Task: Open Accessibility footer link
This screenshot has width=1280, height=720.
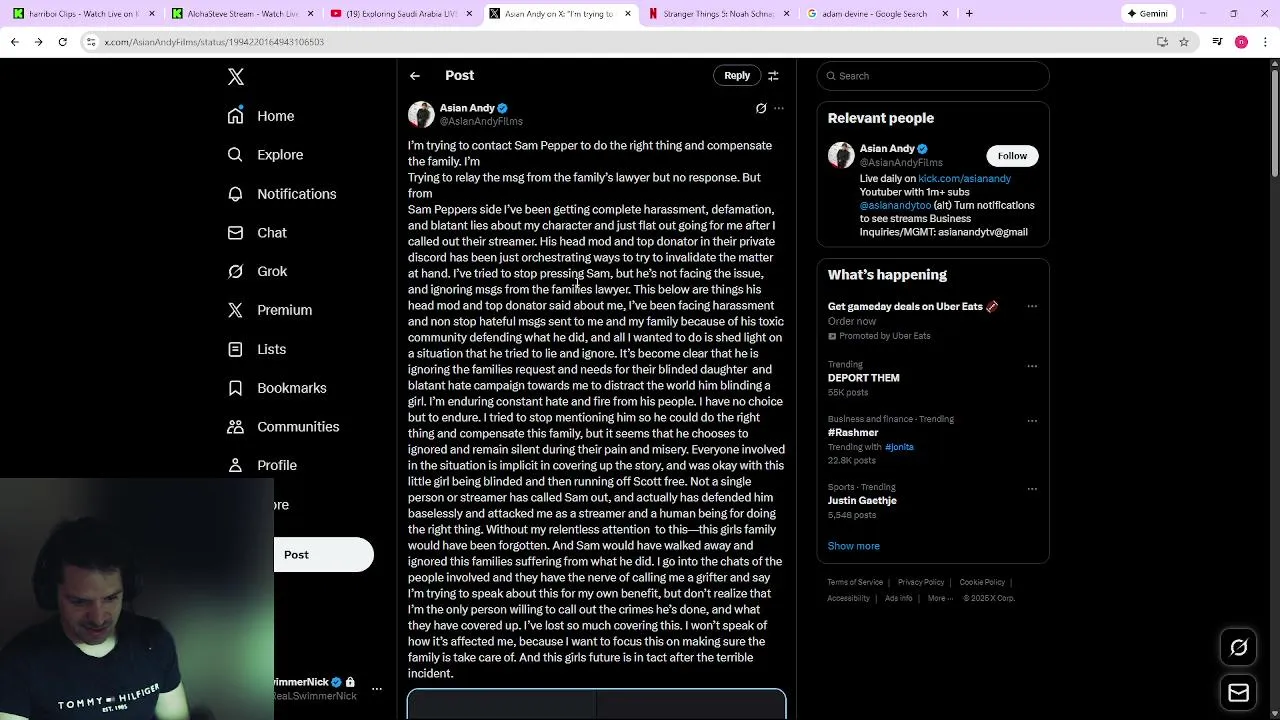Action: (x=849, y=598)
